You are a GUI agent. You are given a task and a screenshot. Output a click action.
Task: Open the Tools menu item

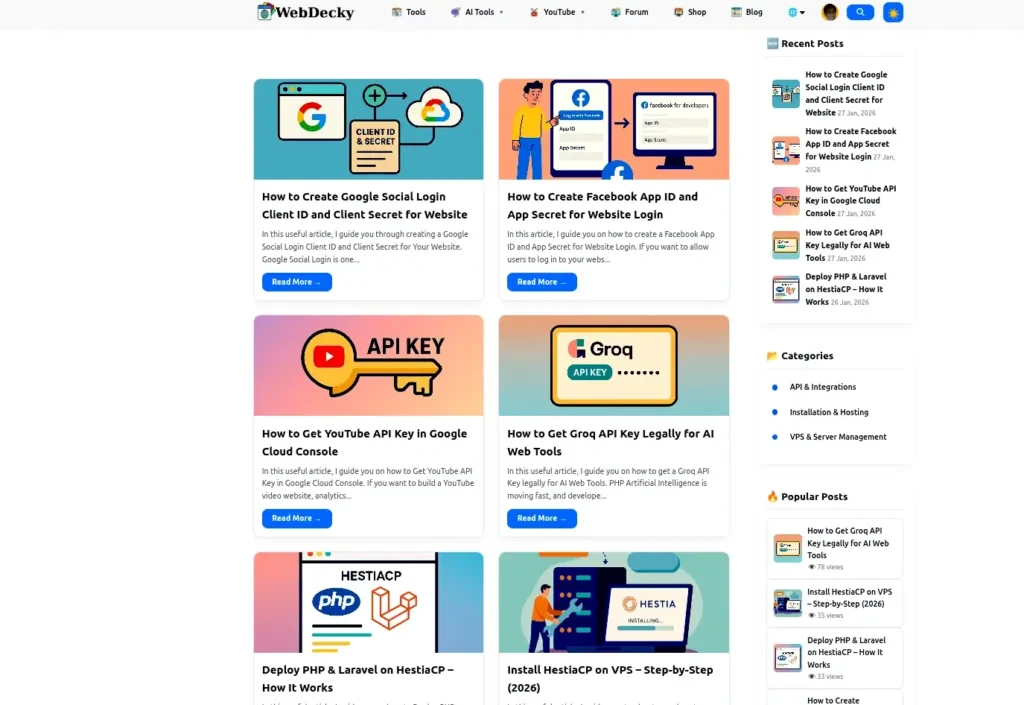point(408,12)
